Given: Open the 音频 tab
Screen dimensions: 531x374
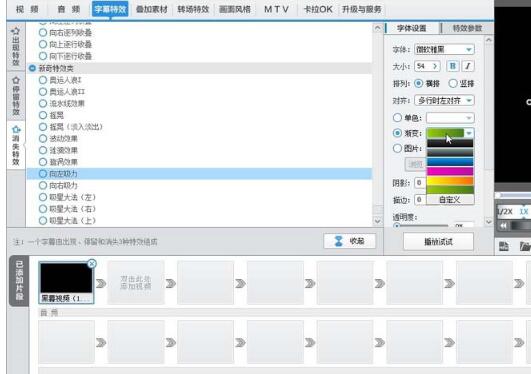Looking at the screenshot, I should pos(69,9).
